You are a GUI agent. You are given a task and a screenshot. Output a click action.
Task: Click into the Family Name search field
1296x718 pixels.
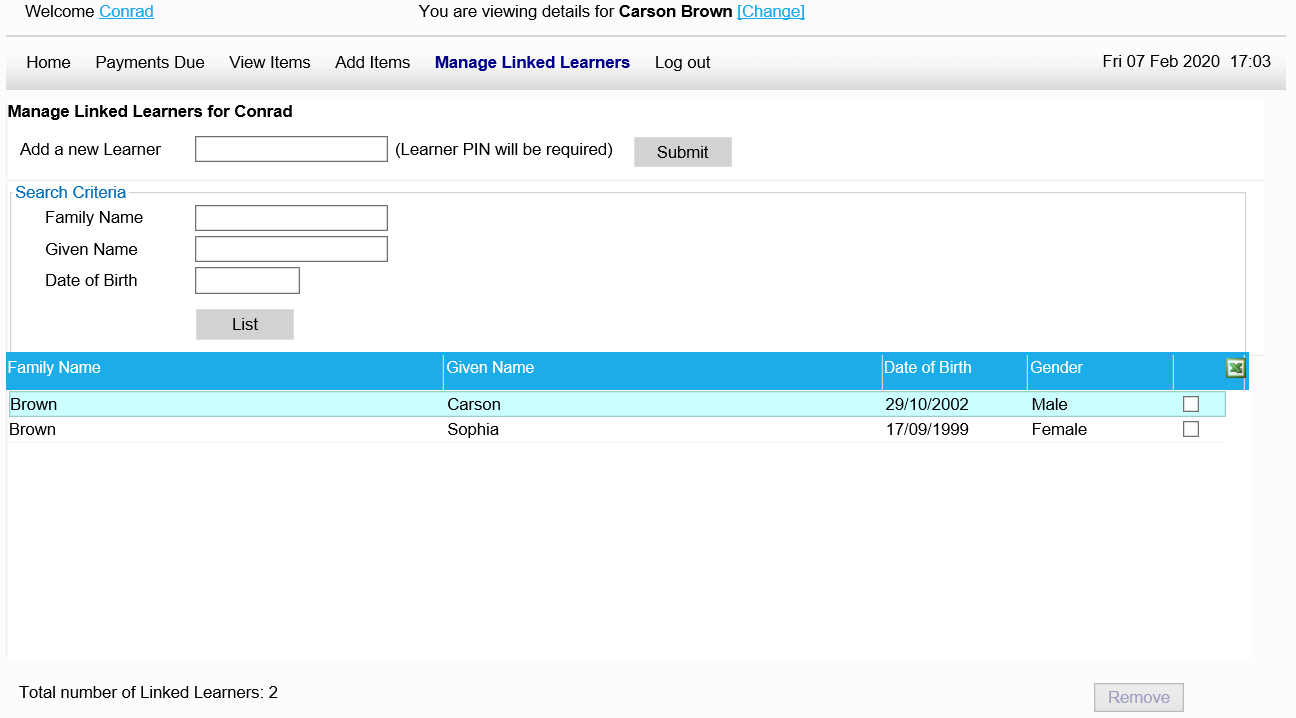[x=291, y=218]
